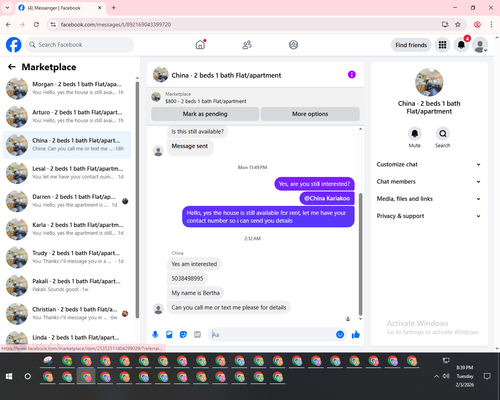View site information icon in address bar
Screen dimensions: 500x400
pos(53,24)
